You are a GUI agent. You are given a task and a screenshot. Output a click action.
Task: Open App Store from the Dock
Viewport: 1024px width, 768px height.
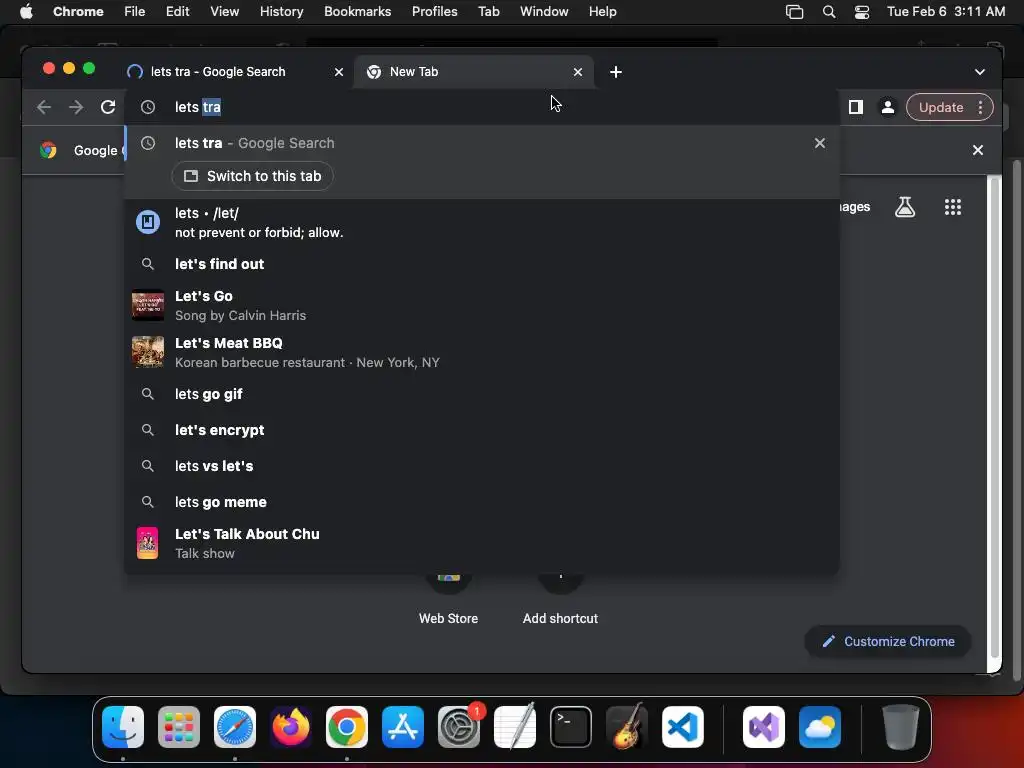pyautogui.click(x=403, y=727)
